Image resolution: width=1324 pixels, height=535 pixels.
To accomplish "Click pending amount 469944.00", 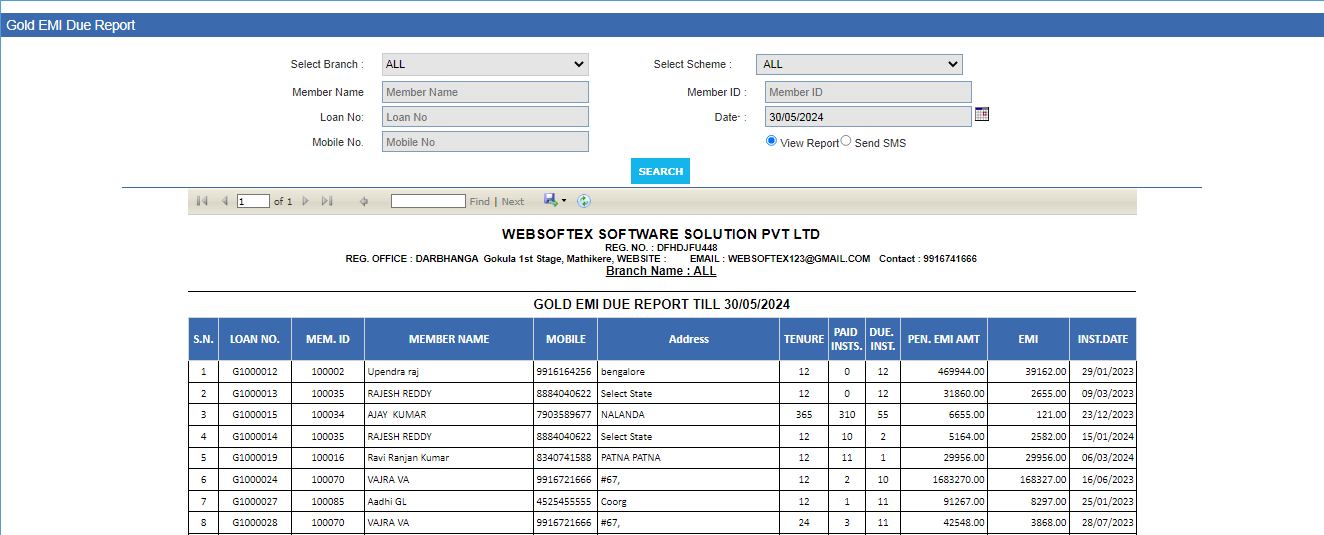I will [x=963, y=372].
